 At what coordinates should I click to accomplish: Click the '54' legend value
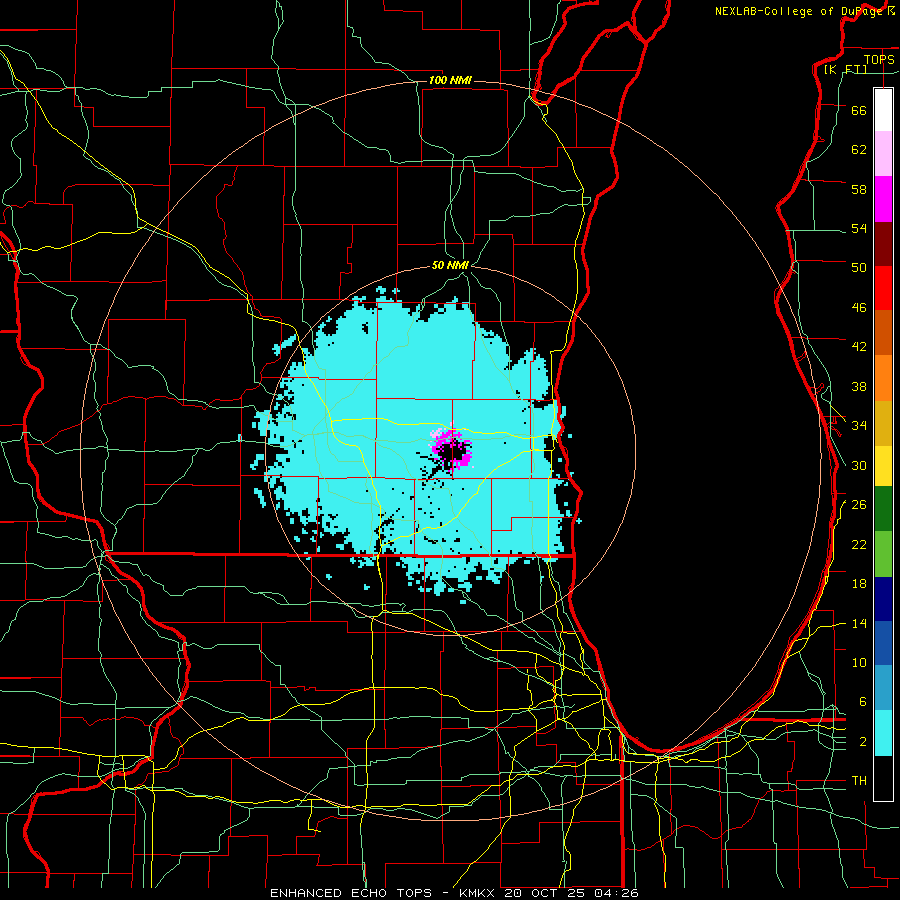click(859, 228)
